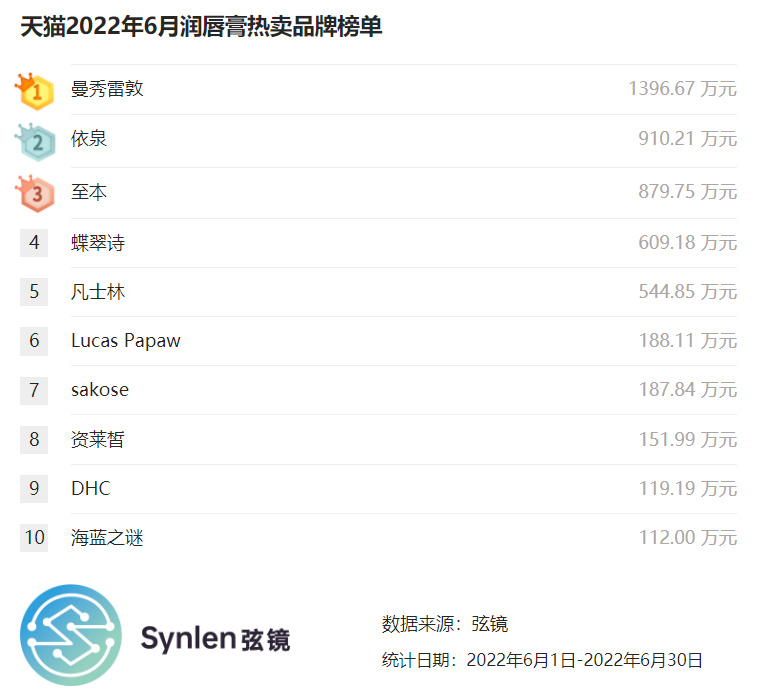Click the orange rank 3 medal badge
This screenshot has width=758, height=696.
pyautogui.click(x=35, y=192)
